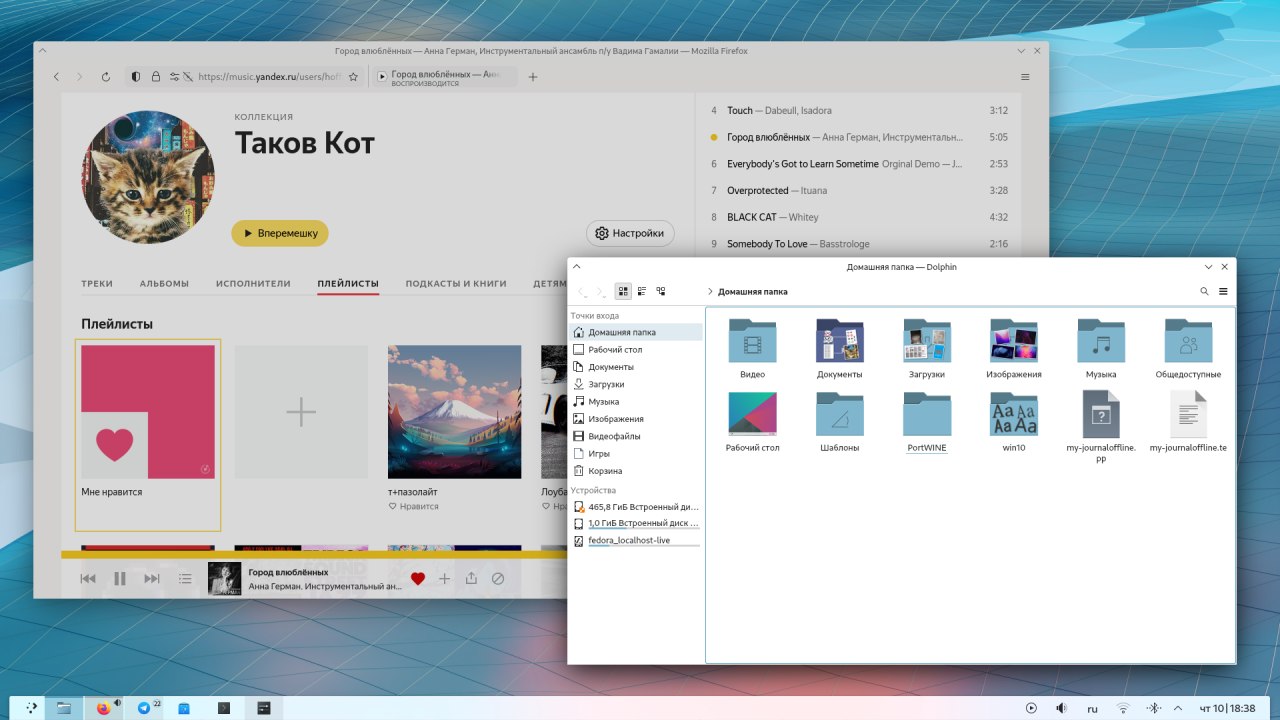Screen dimensions: 1280x720
Task: Open Настройки button in Yandex Music
Action: pyautogui.click(x=630, y=233)
